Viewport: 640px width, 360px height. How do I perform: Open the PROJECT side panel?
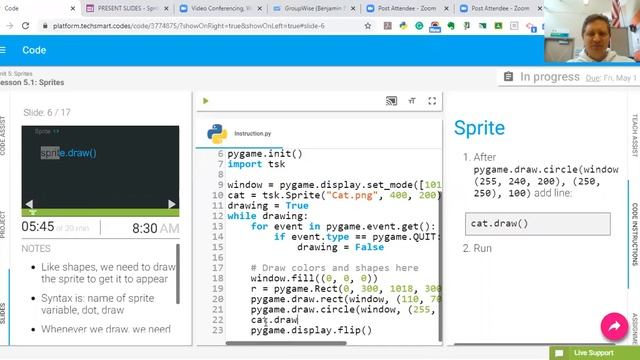(3, 224)
